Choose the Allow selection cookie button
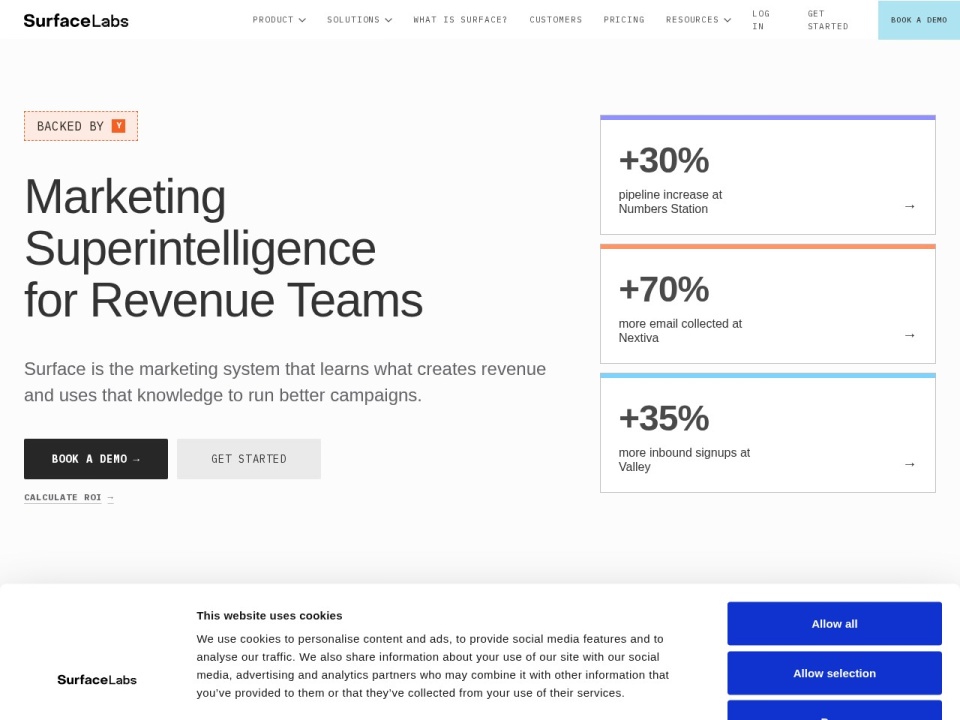The width and height of the screenshot is (960, 720). pos(834,673)
